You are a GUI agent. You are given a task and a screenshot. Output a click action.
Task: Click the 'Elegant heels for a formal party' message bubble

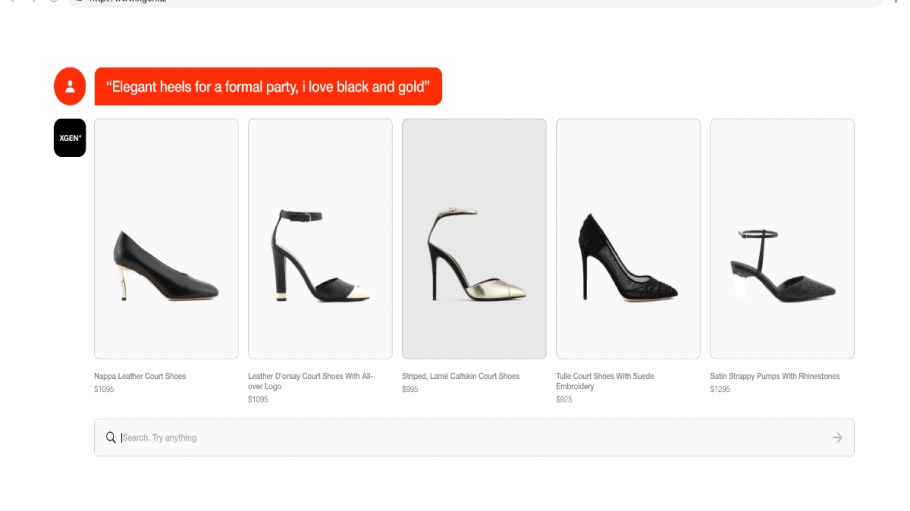[268, 87]
